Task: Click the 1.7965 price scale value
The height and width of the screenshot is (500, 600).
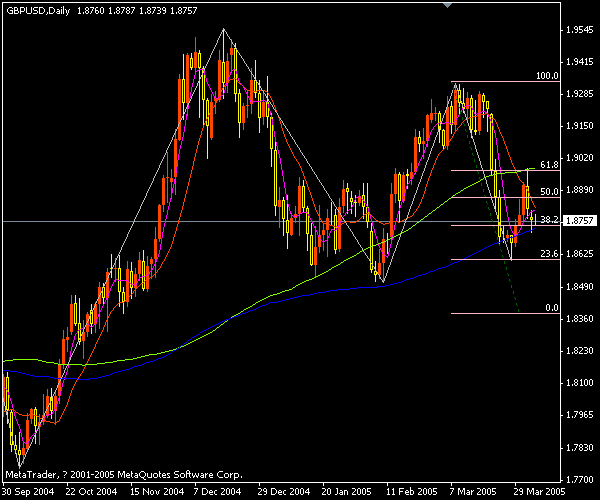Action: (579, 415)
